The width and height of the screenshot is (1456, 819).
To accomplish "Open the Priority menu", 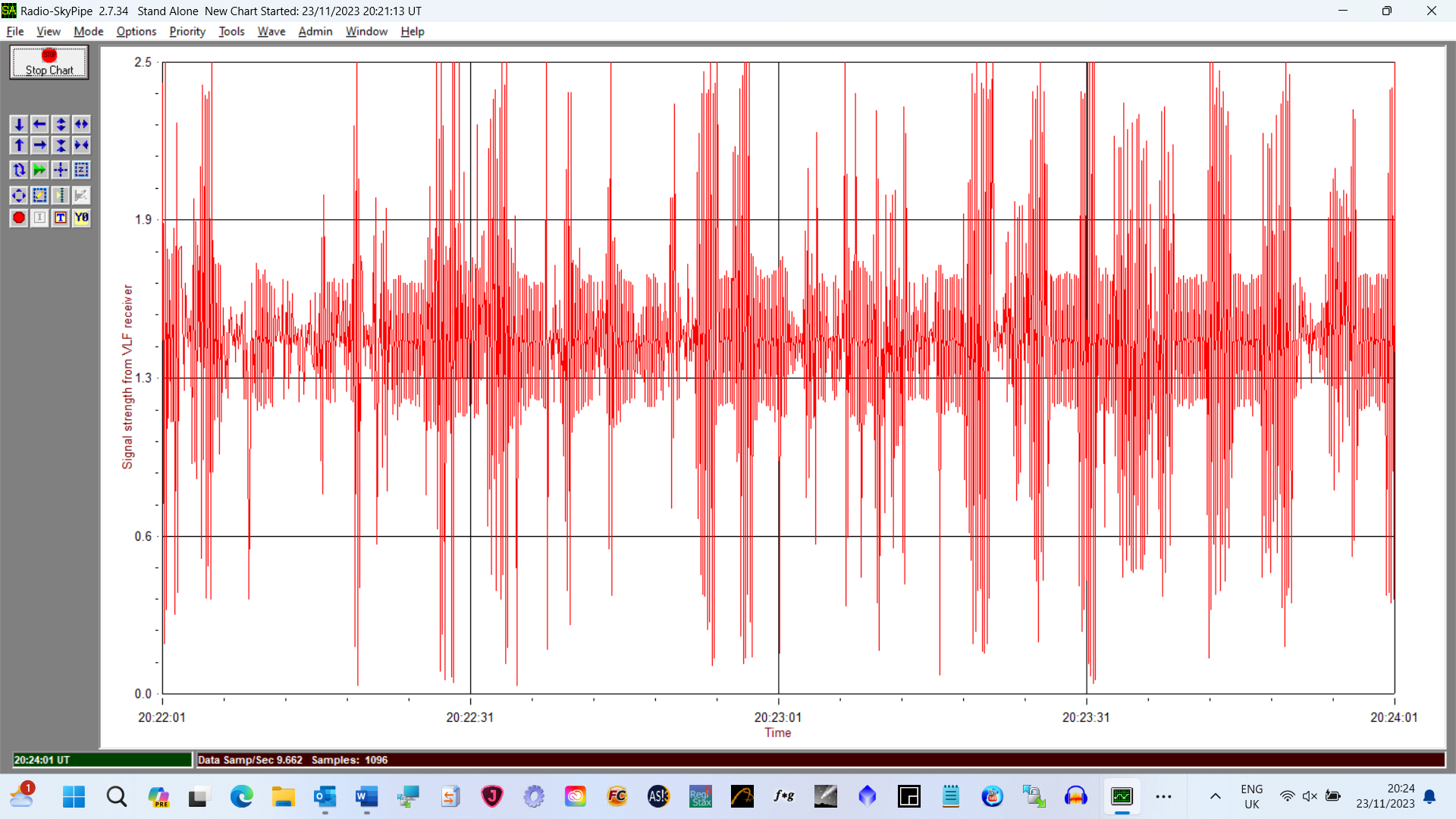I will click(187, 31).
